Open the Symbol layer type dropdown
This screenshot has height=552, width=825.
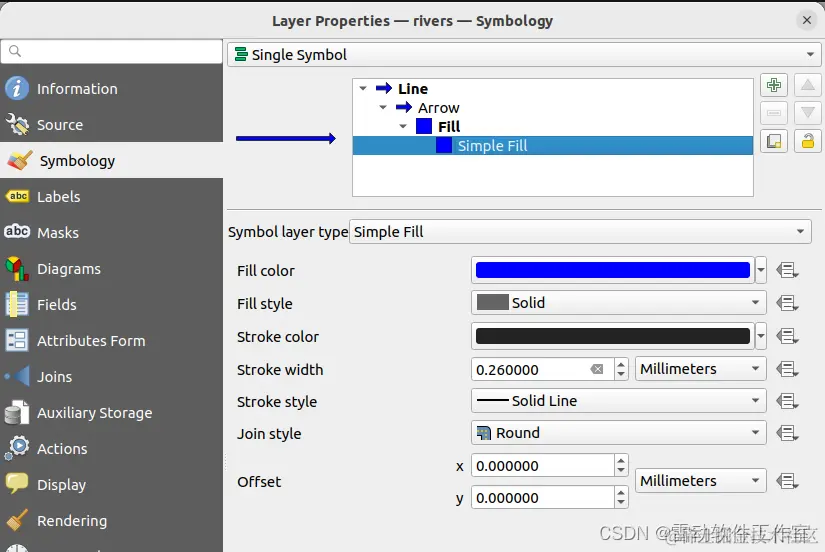[x=580, y=232]
